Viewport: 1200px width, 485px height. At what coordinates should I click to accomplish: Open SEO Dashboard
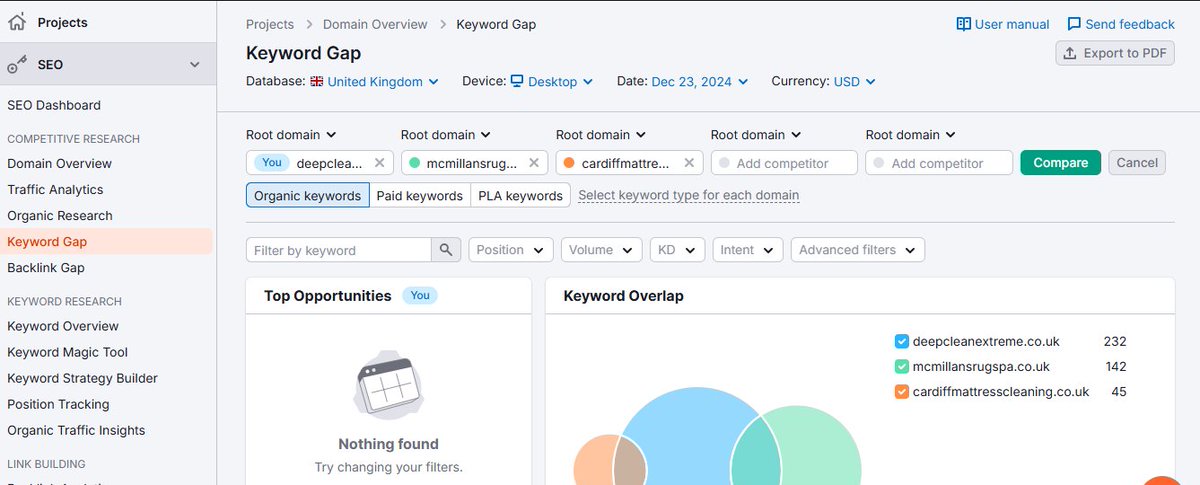[x=54, y=105]
